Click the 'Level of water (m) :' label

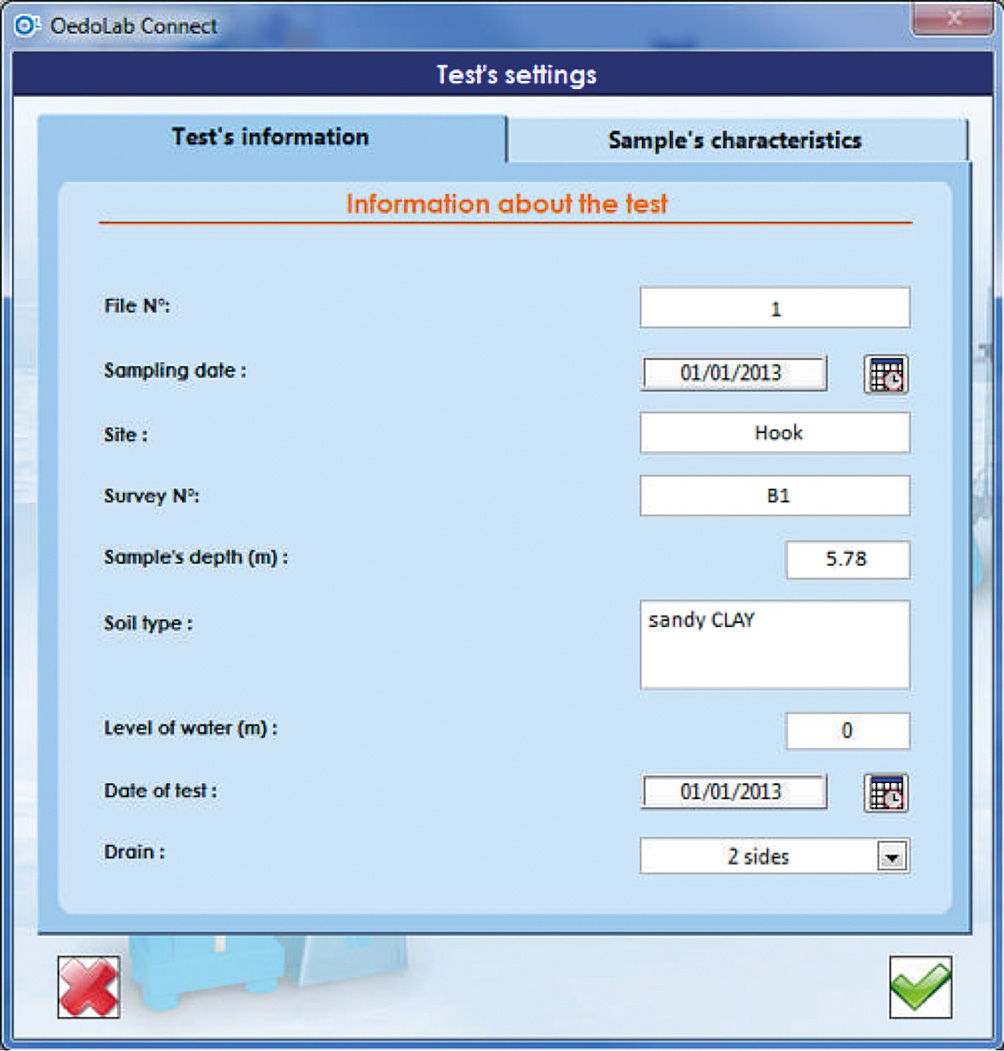point(191,728)
